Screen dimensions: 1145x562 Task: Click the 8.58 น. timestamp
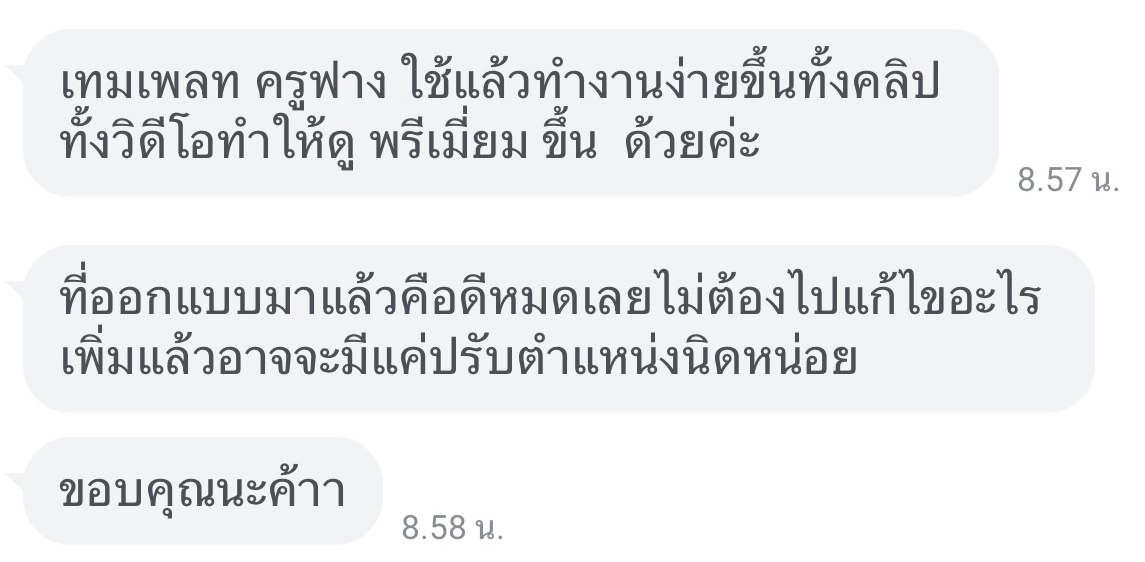click(453, 527)
